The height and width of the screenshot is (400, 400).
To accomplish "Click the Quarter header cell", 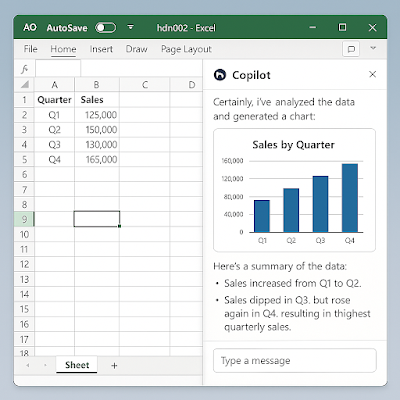I will pos(54,100).
